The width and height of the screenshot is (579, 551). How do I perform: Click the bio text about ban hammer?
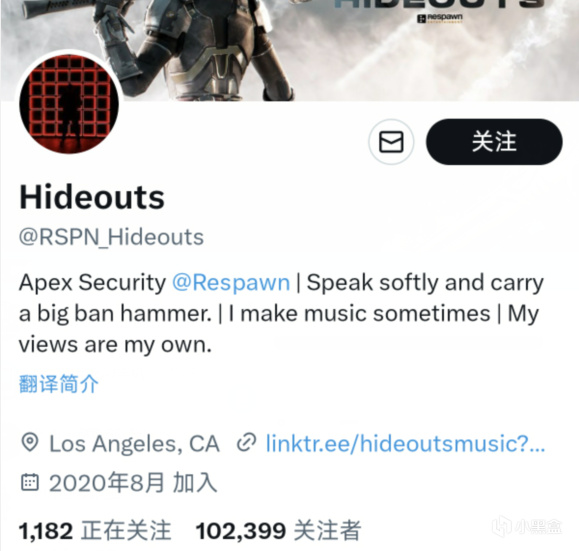coord(281,314)
